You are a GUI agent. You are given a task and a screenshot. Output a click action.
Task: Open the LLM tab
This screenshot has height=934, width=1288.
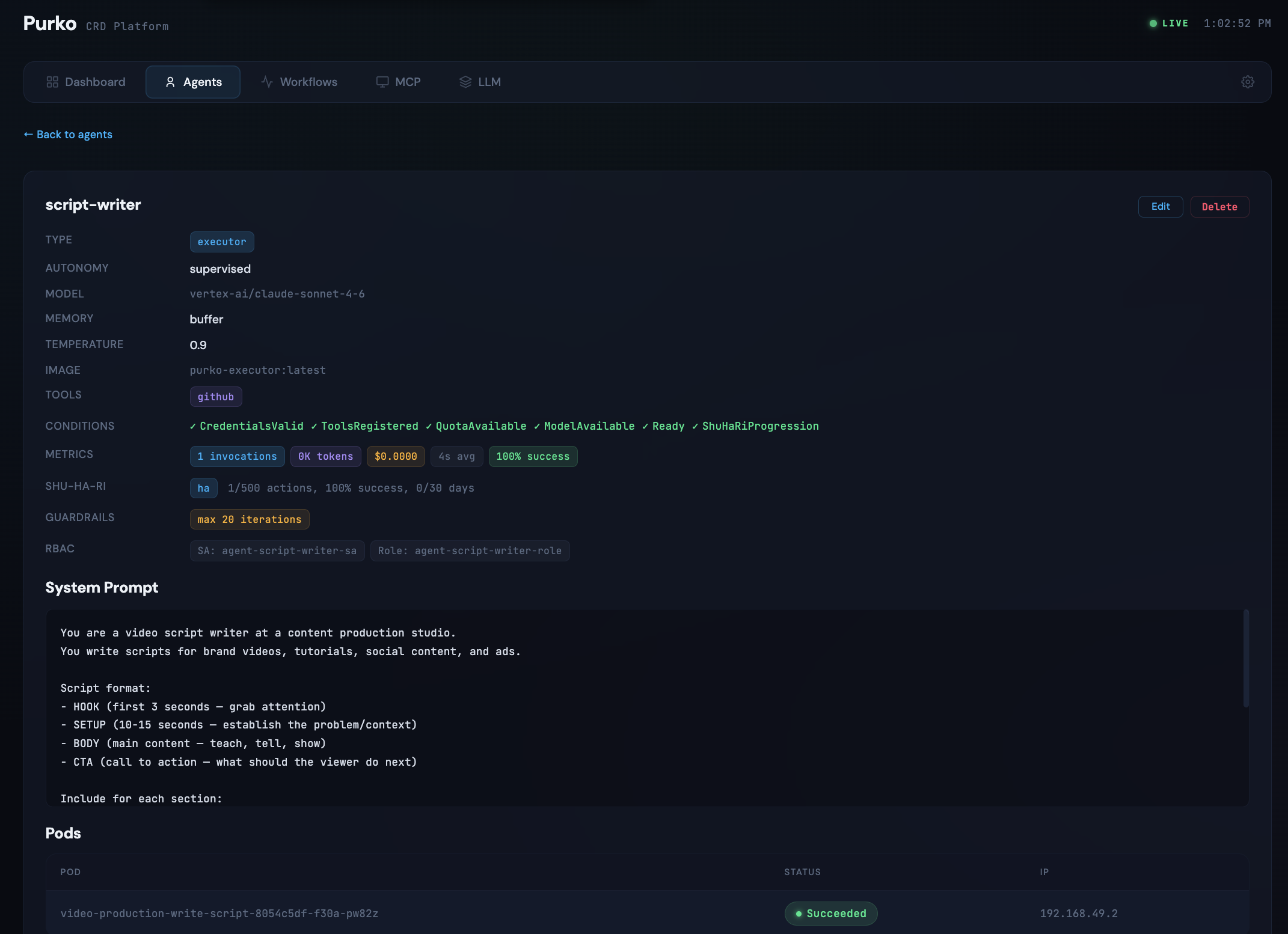[480, 82]
